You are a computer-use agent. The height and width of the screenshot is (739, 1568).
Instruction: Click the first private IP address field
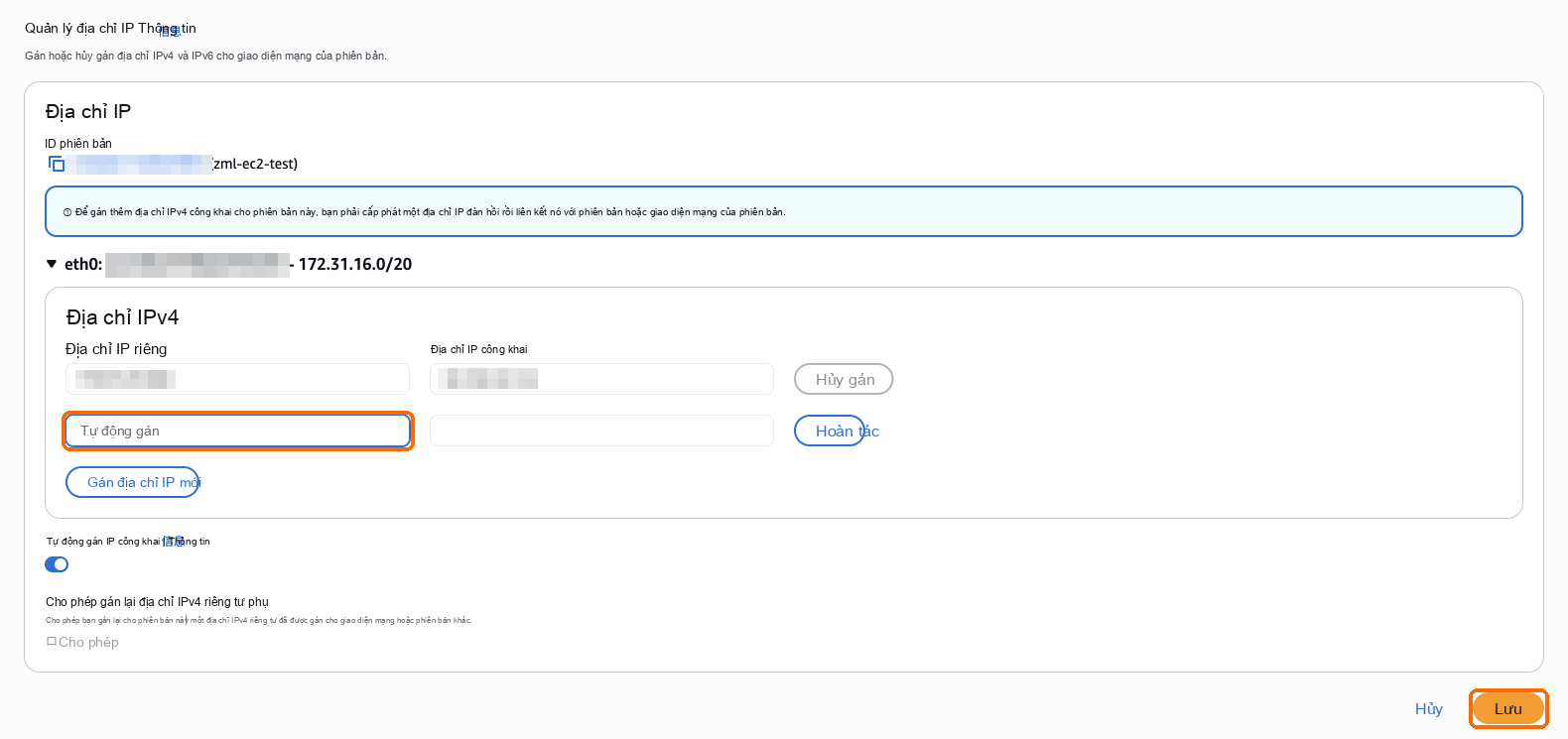pos(238,379)
